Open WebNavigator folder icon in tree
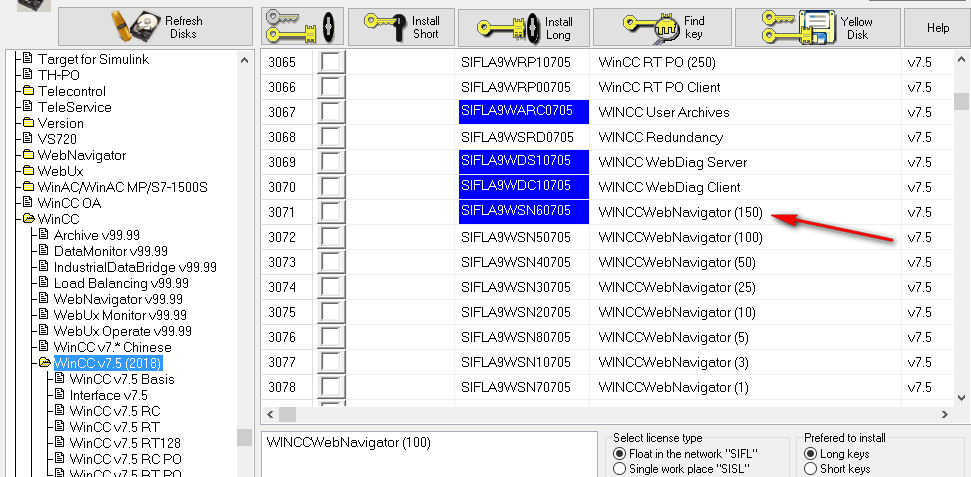Image resolution: width=971 pixels, height=477 pixels. click(27, 155)
